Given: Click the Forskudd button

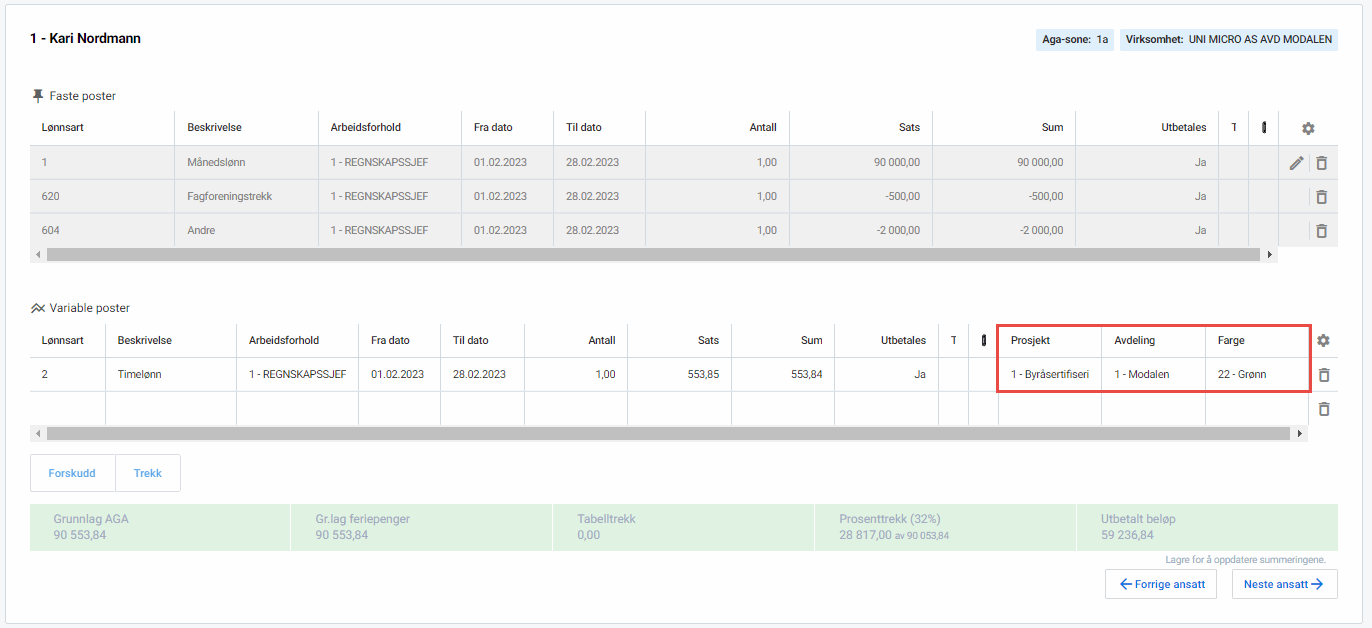Looking at the screenshot, I should pyautogui.click(x=72, y=473).
